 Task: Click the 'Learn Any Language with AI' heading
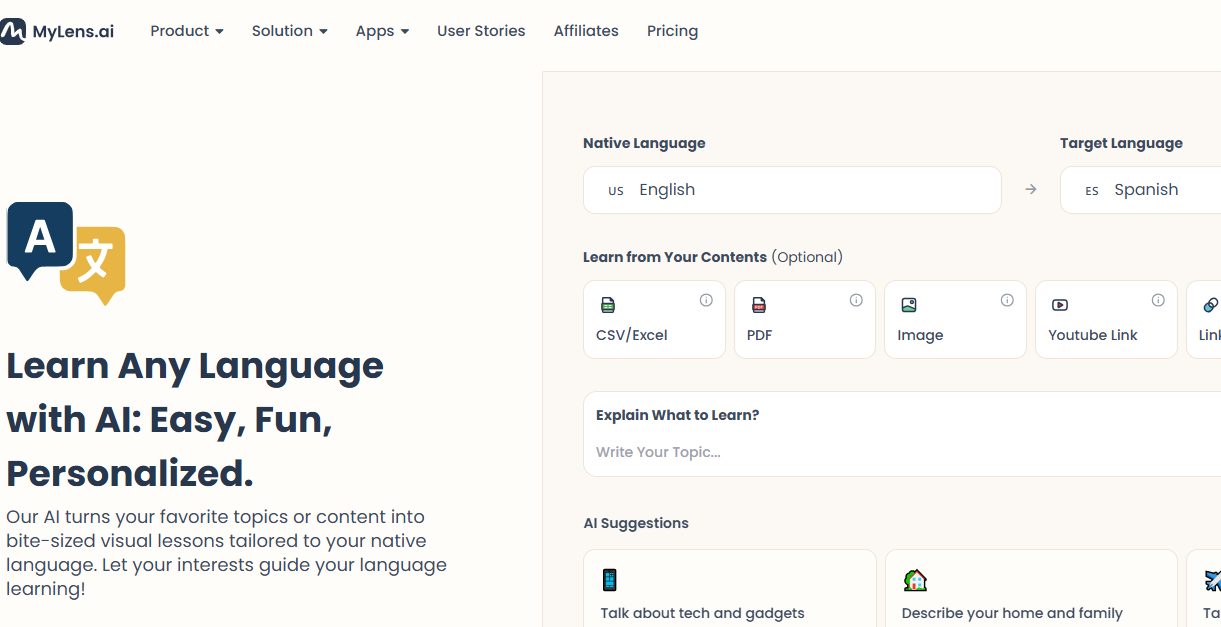195,419
